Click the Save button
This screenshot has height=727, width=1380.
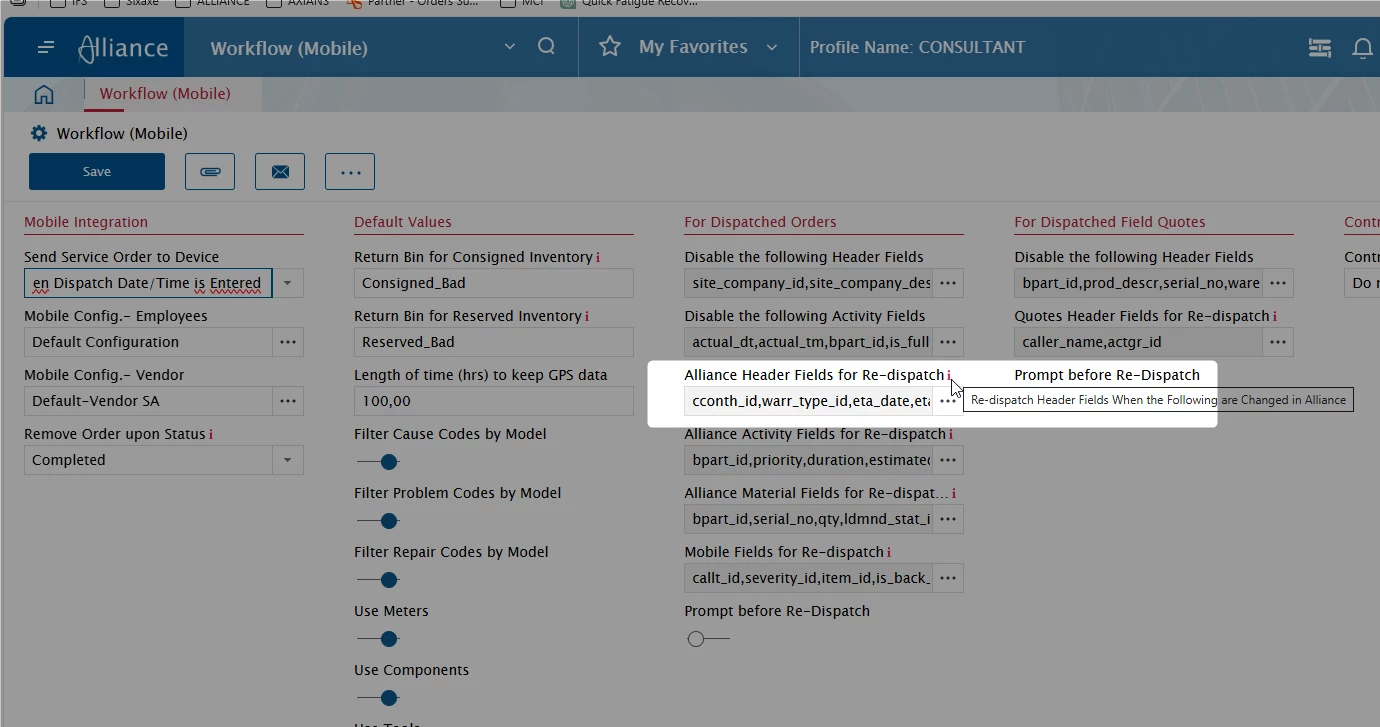97,172
